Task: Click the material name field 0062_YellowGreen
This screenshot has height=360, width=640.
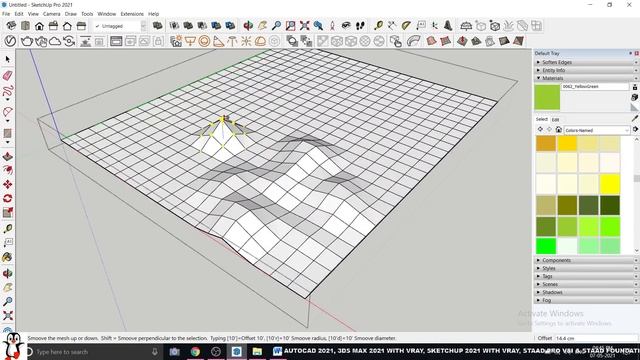Action: 595,87
